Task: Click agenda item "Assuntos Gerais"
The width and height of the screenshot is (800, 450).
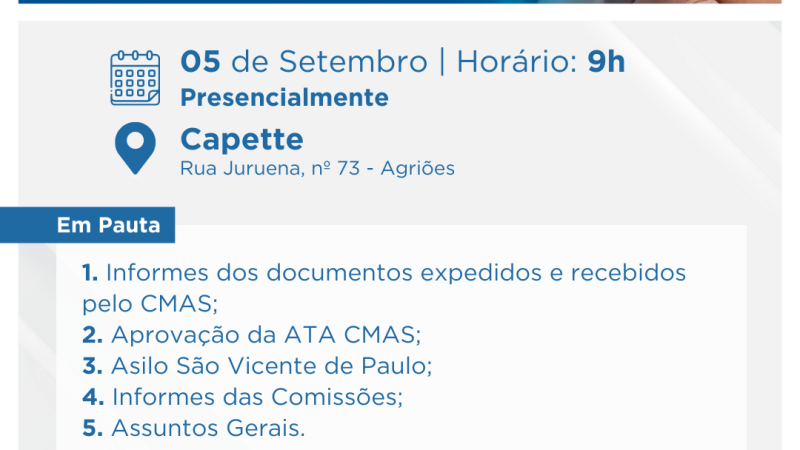Action: [x=208, y=428]
